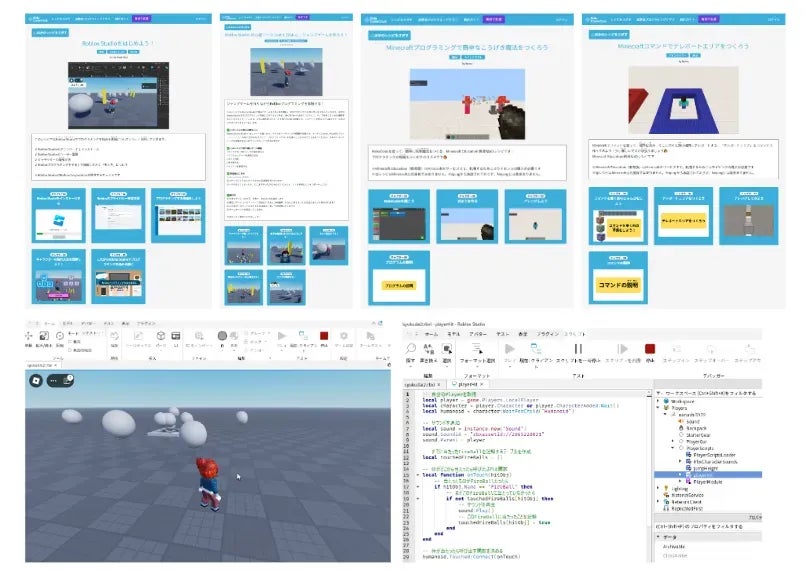Open the Terrain editor (地形) icon
807x571 pixels.
(114, 336)
